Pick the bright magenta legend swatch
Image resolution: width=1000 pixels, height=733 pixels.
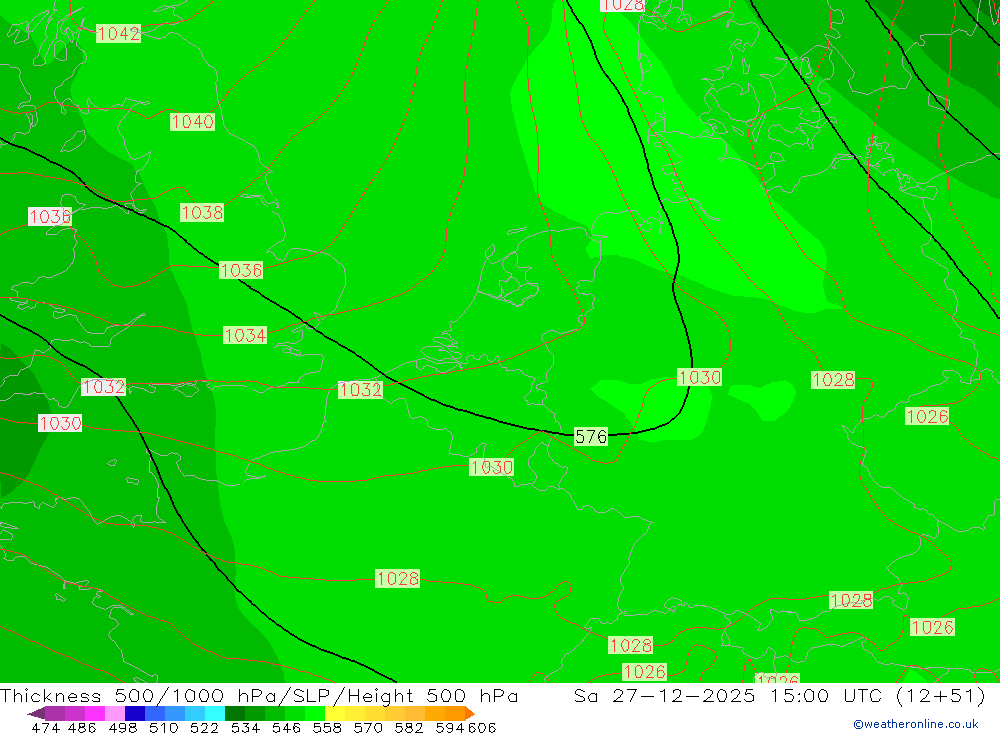(x=95, y=713)
